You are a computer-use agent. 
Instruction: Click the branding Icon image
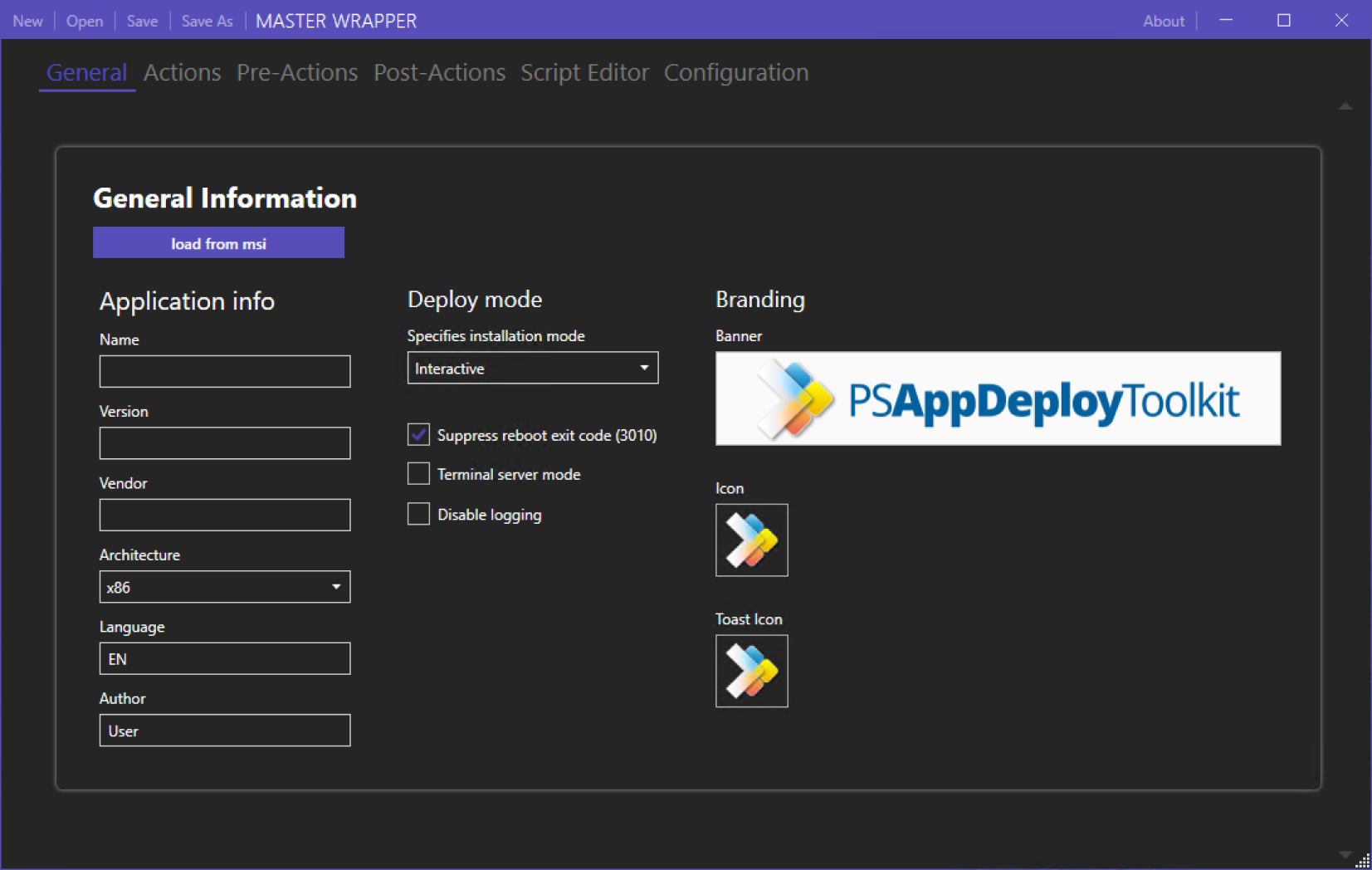pyautogui.click(x=751, y=540)
